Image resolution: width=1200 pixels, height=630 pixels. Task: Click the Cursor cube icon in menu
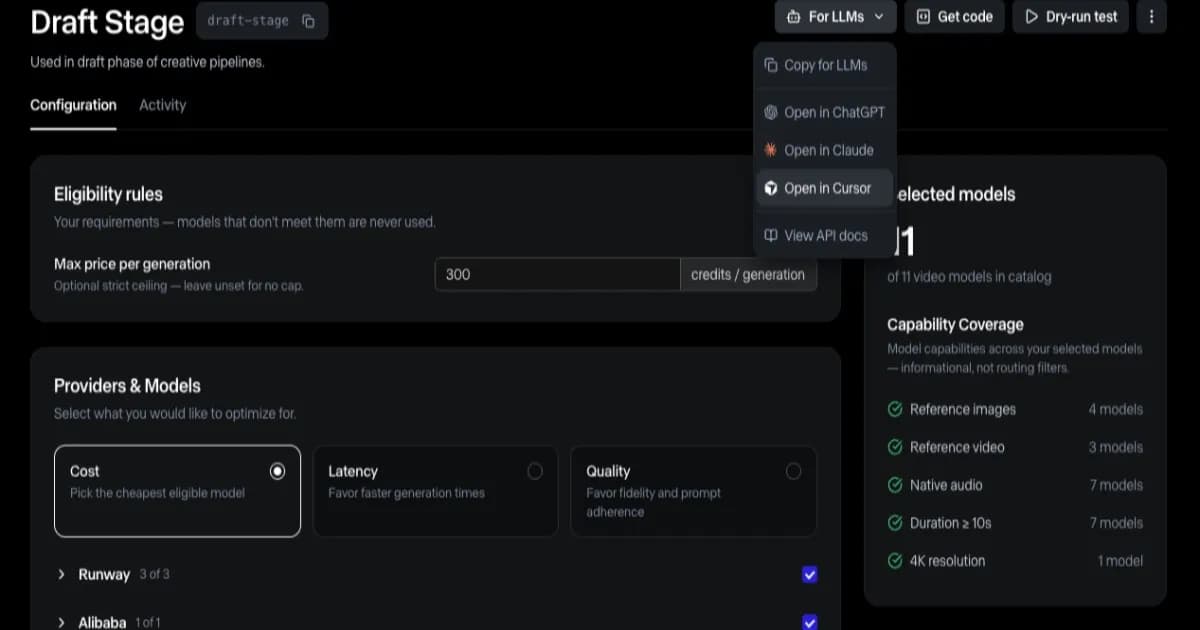[770, 188]
